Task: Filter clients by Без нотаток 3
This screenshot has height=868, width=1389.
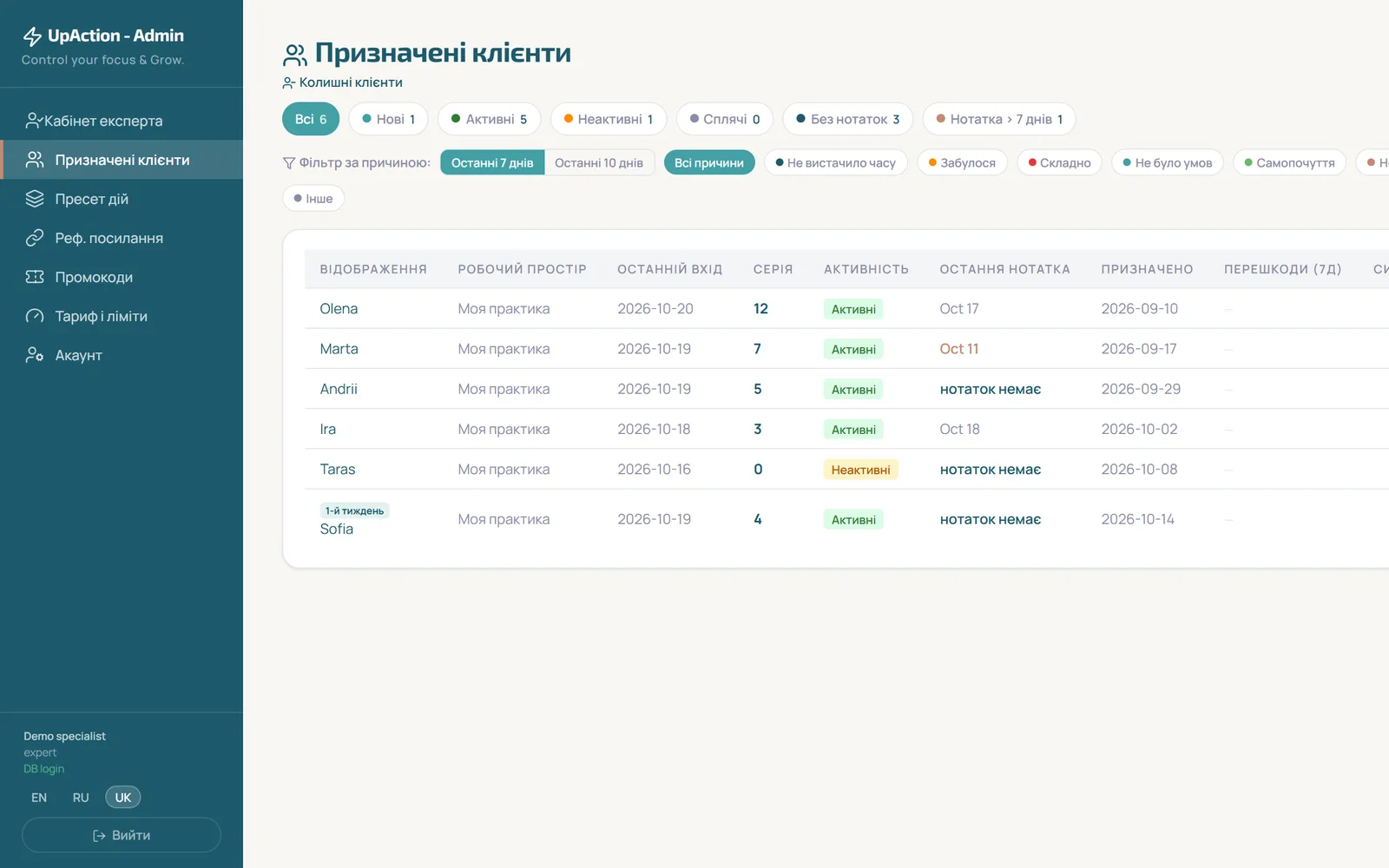Action: click(847, 119)
